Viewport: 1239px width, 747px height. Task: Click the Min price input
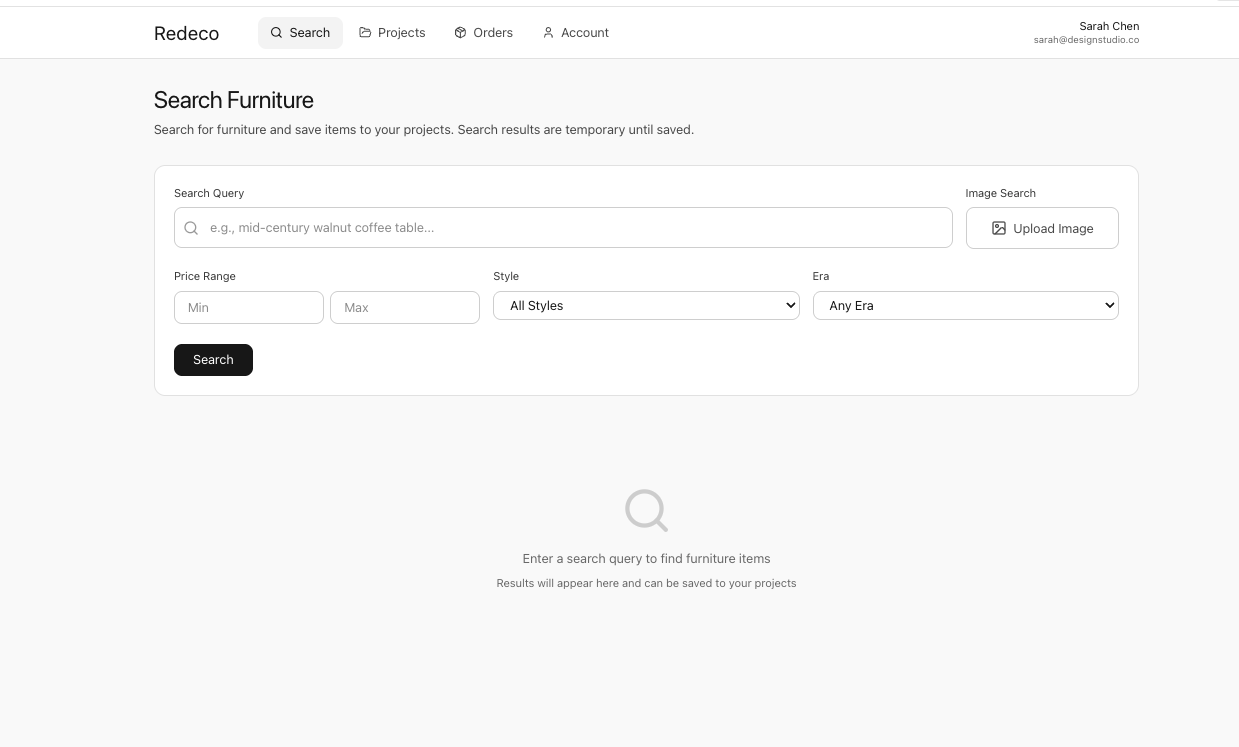(249, 308)
